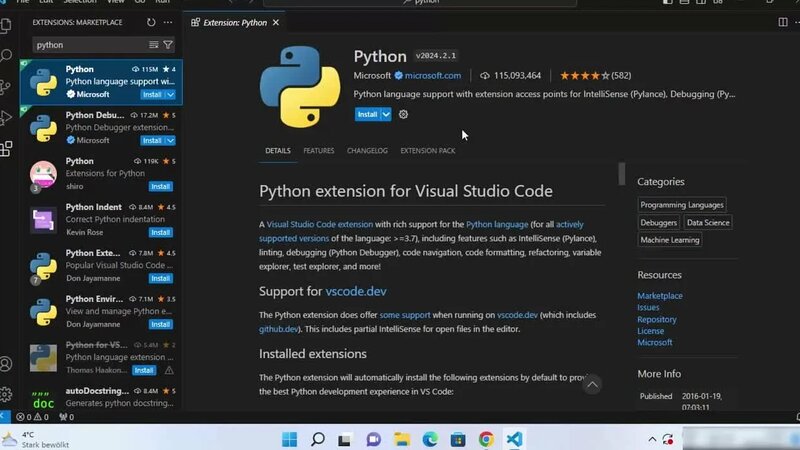The image size is (800, 450).
Task: Install Python by Microsoft in list
Action: [153, 94]
